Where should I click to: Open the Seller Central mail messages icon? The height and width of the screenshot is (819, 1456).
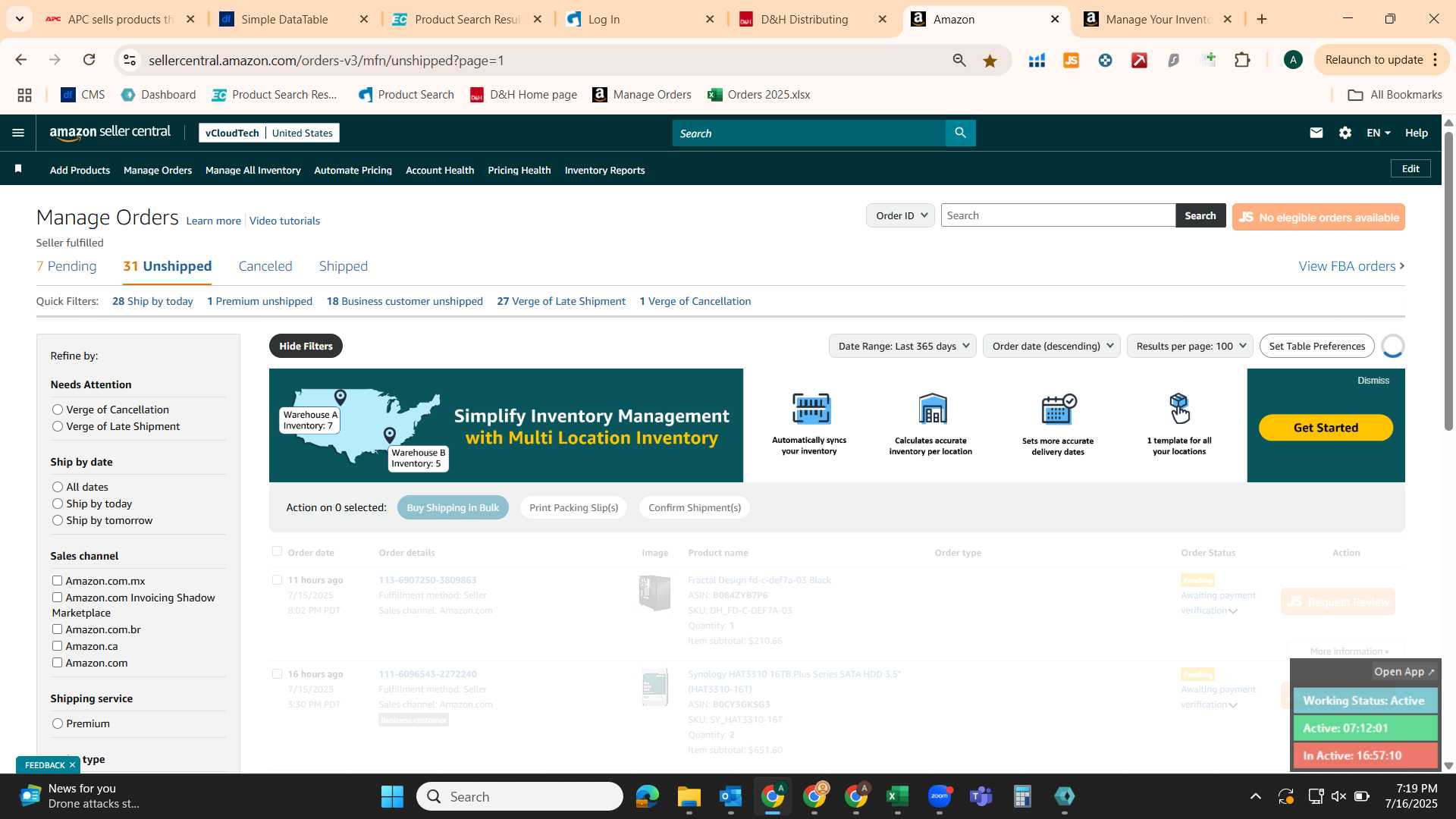click(x=1316, y=133)
